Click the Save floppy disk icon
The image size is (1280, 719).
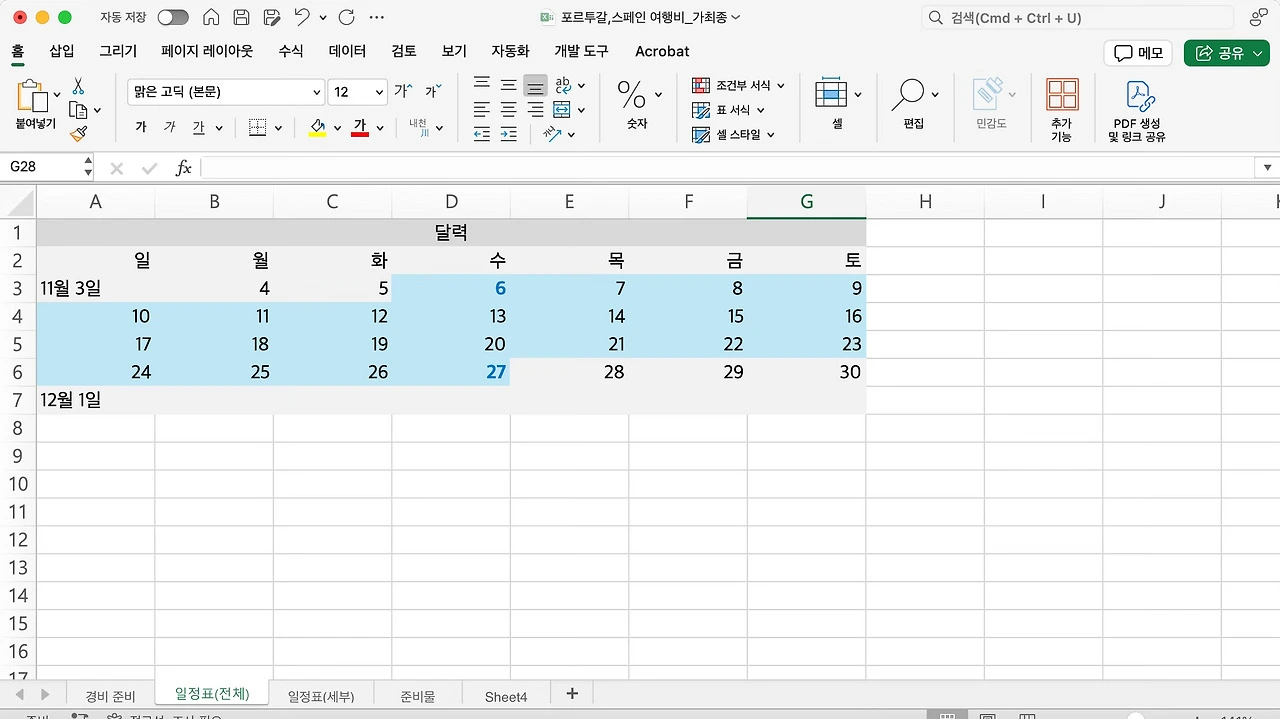[x=241, y=17]
